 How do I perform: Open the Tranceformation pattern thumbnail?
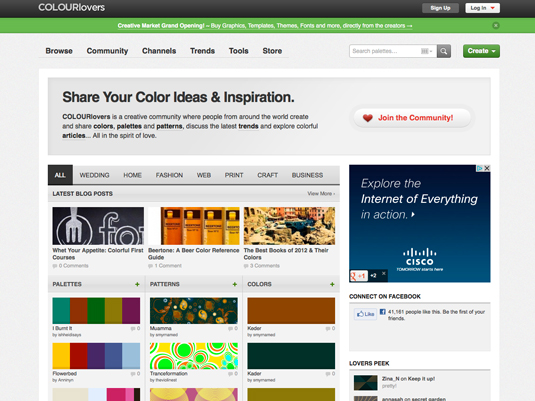194,356
